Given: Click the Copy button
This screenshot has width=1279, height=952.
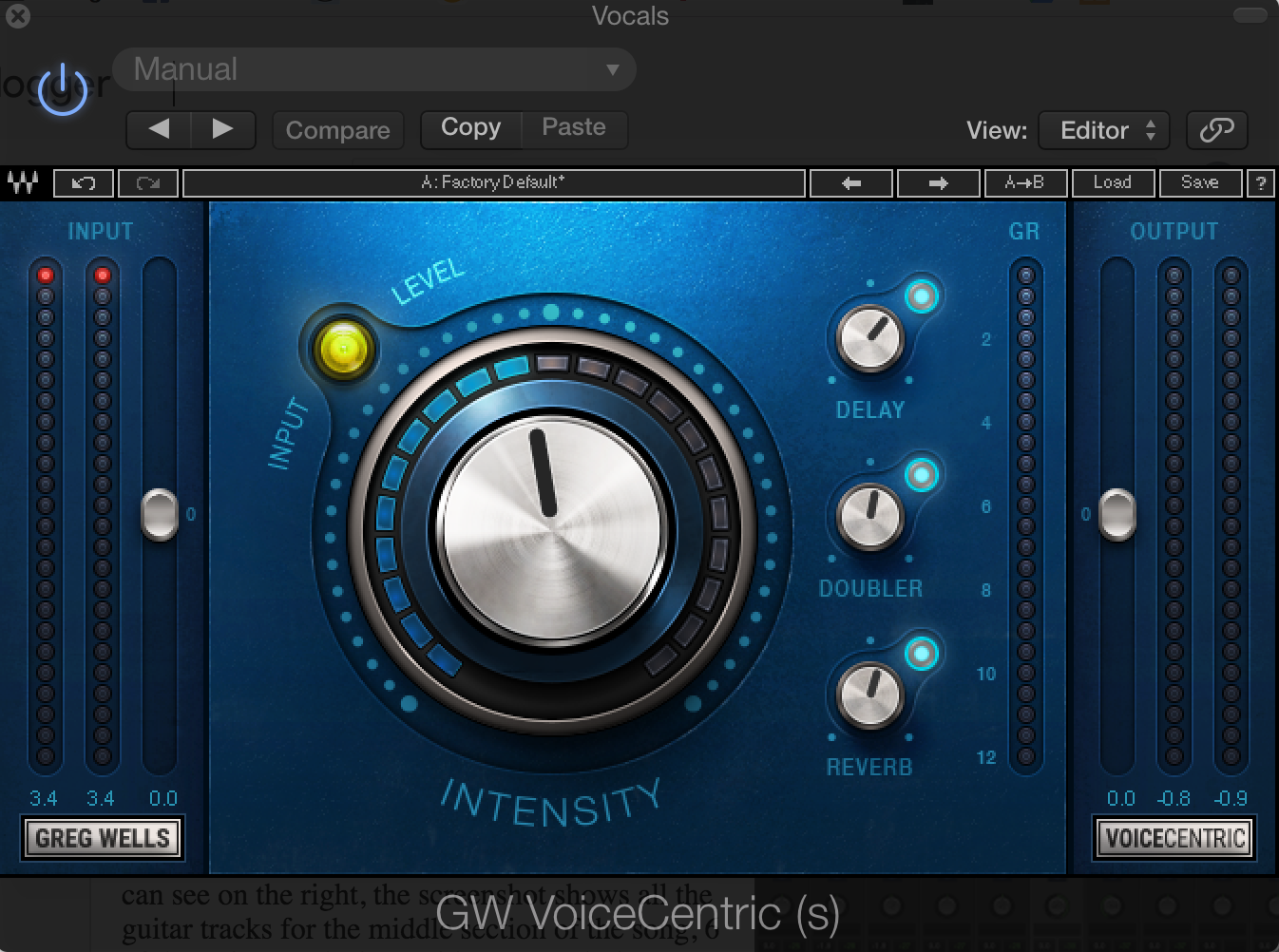Looking at the screenshot, I should tap(471, 128).
